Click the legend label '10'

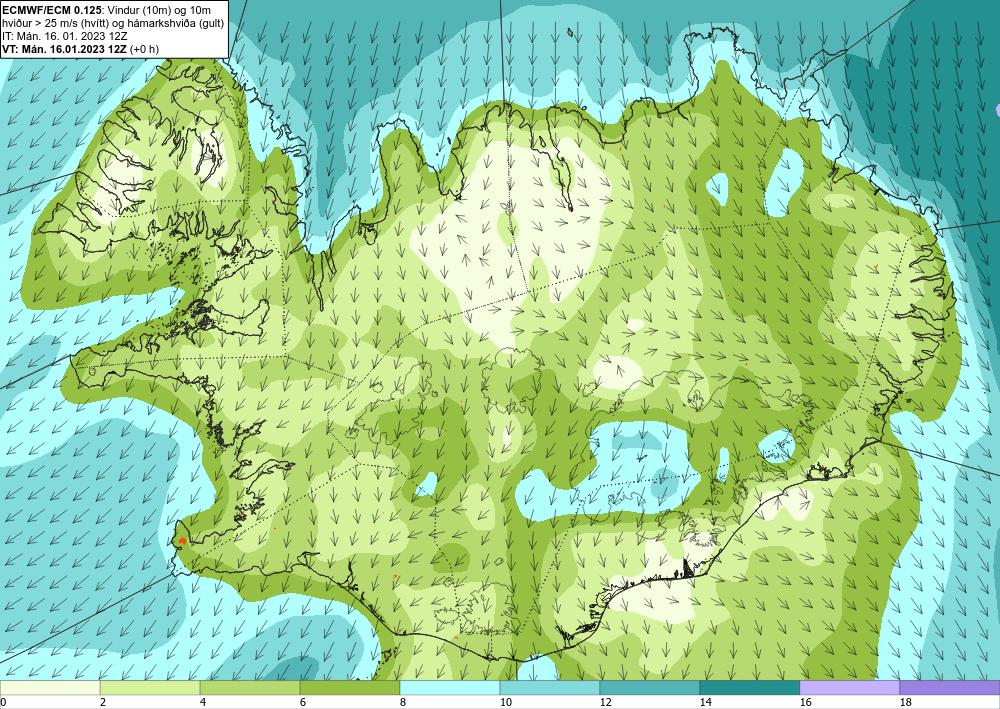tap(506, 702)
